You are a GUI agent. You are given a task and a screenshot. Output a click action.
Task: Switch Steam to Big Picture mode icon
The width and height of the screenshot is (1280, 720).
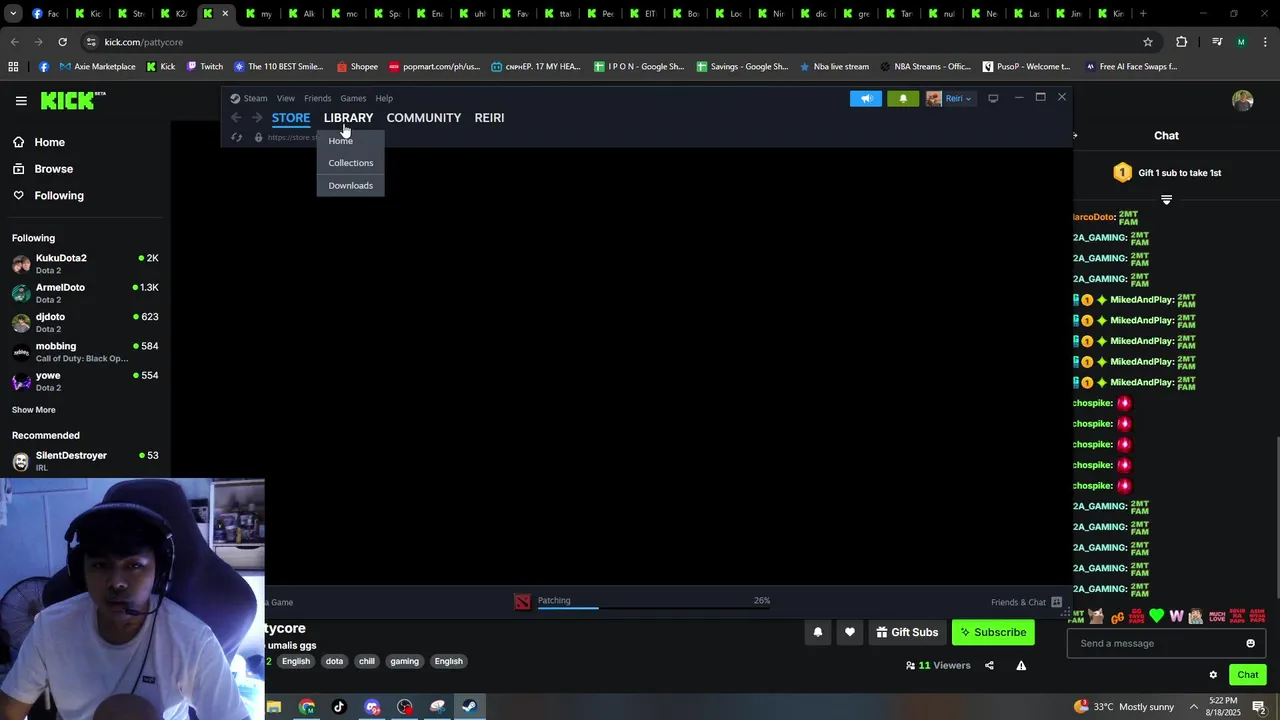(x=993, y=98)
